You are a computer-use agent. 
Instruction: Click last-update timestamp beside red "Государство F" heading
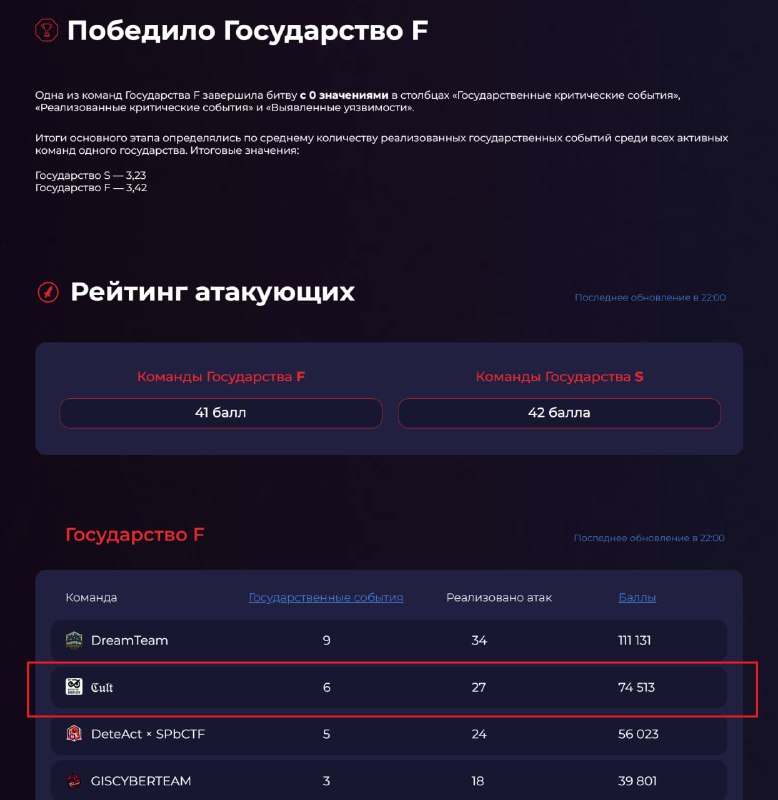[650, 538]
